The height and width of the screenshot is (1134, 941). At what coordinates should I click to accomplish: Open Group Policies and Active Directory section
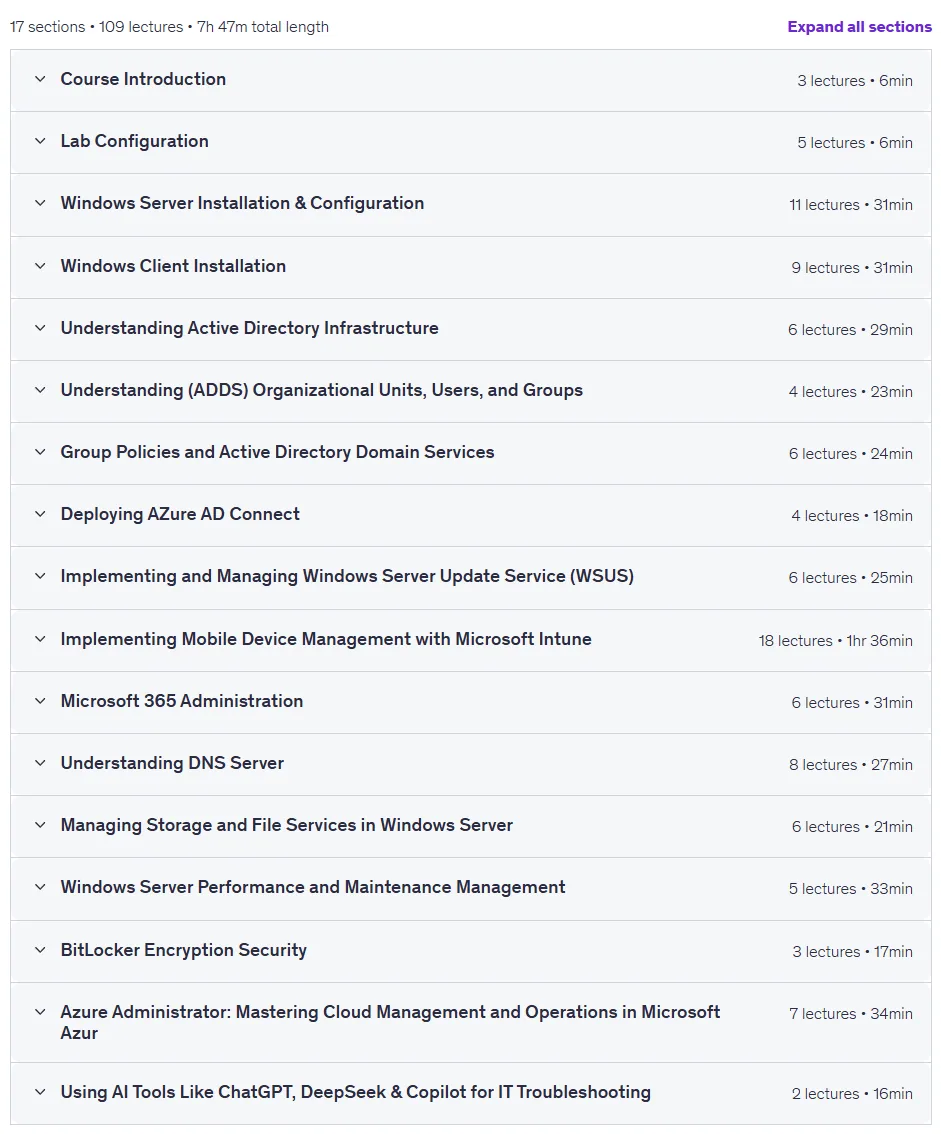471,453
